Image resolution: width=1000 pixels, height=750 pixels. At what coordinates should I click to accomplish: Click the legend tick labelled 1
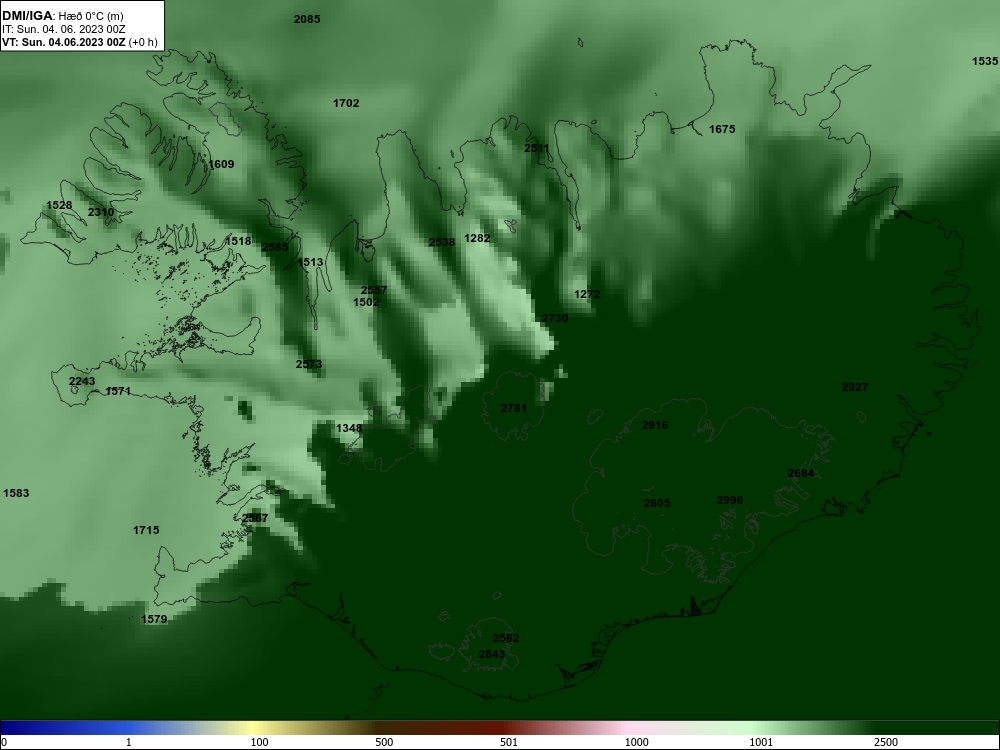pos(129,742)
